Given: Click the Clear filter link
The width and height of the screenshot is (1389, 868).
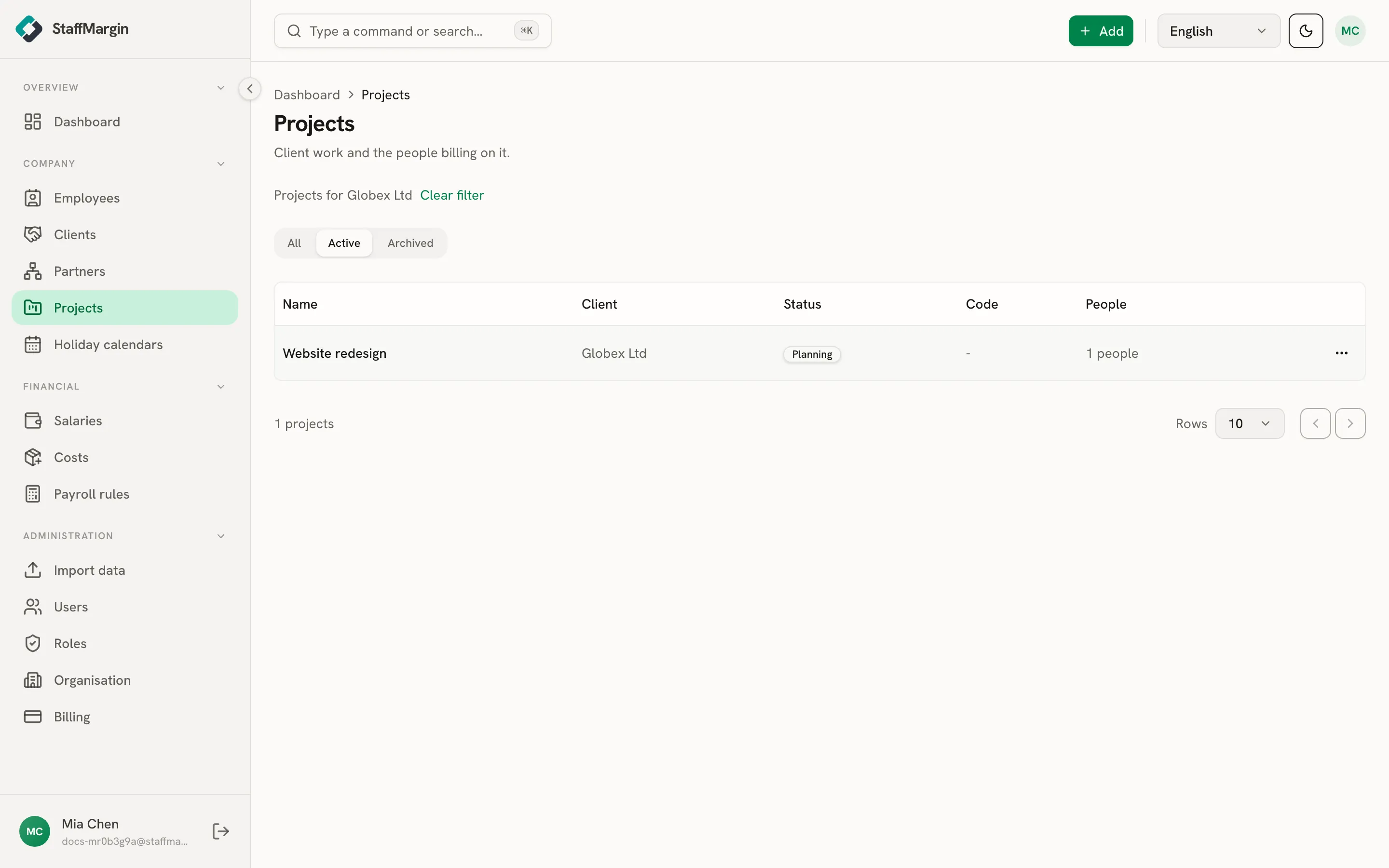Looking at the screenshot, I should pos(452,195).
